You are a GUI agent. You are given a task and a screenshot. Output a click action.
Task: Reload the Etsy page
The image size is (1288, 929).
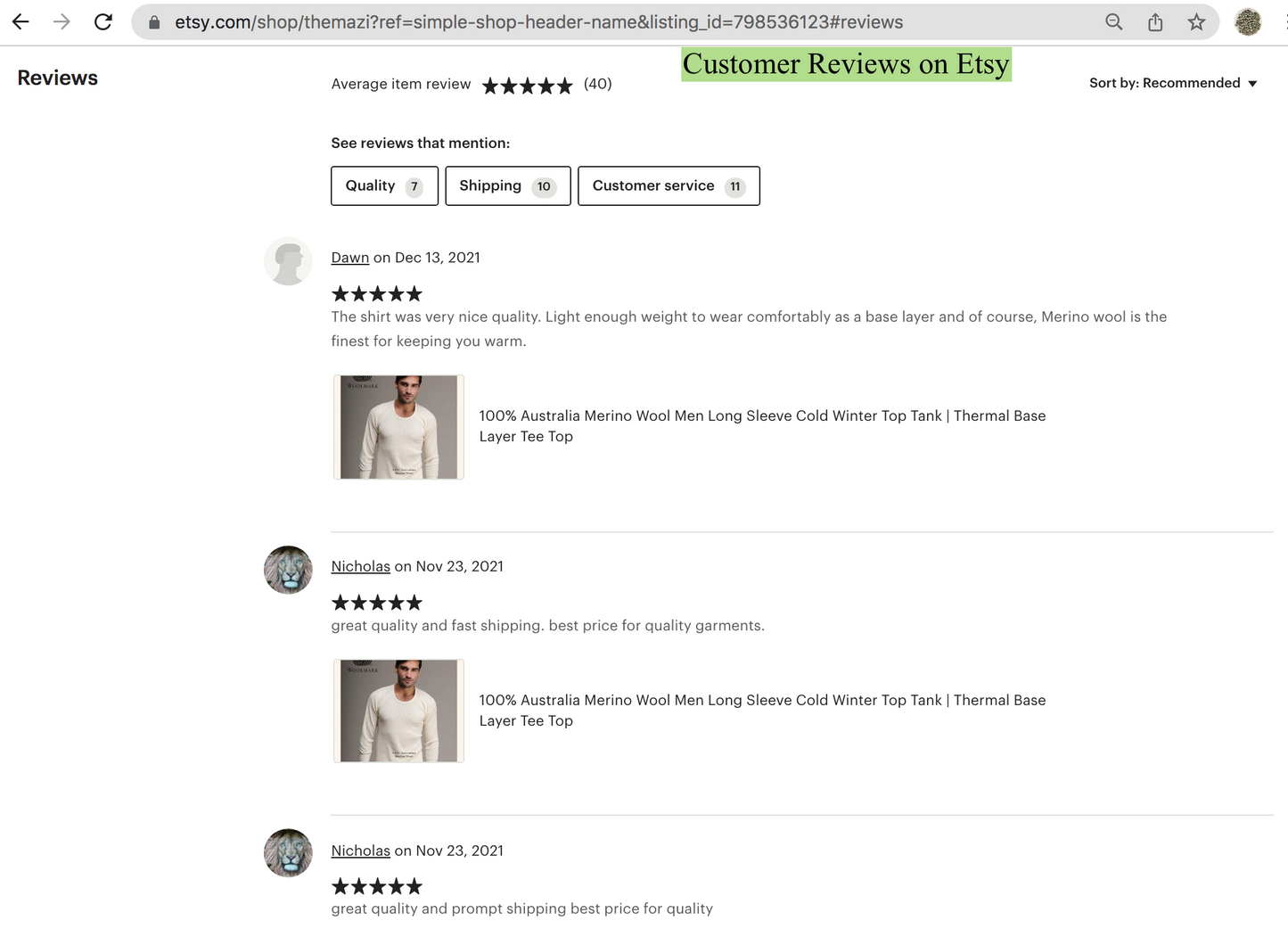click(x=103, y=22)
